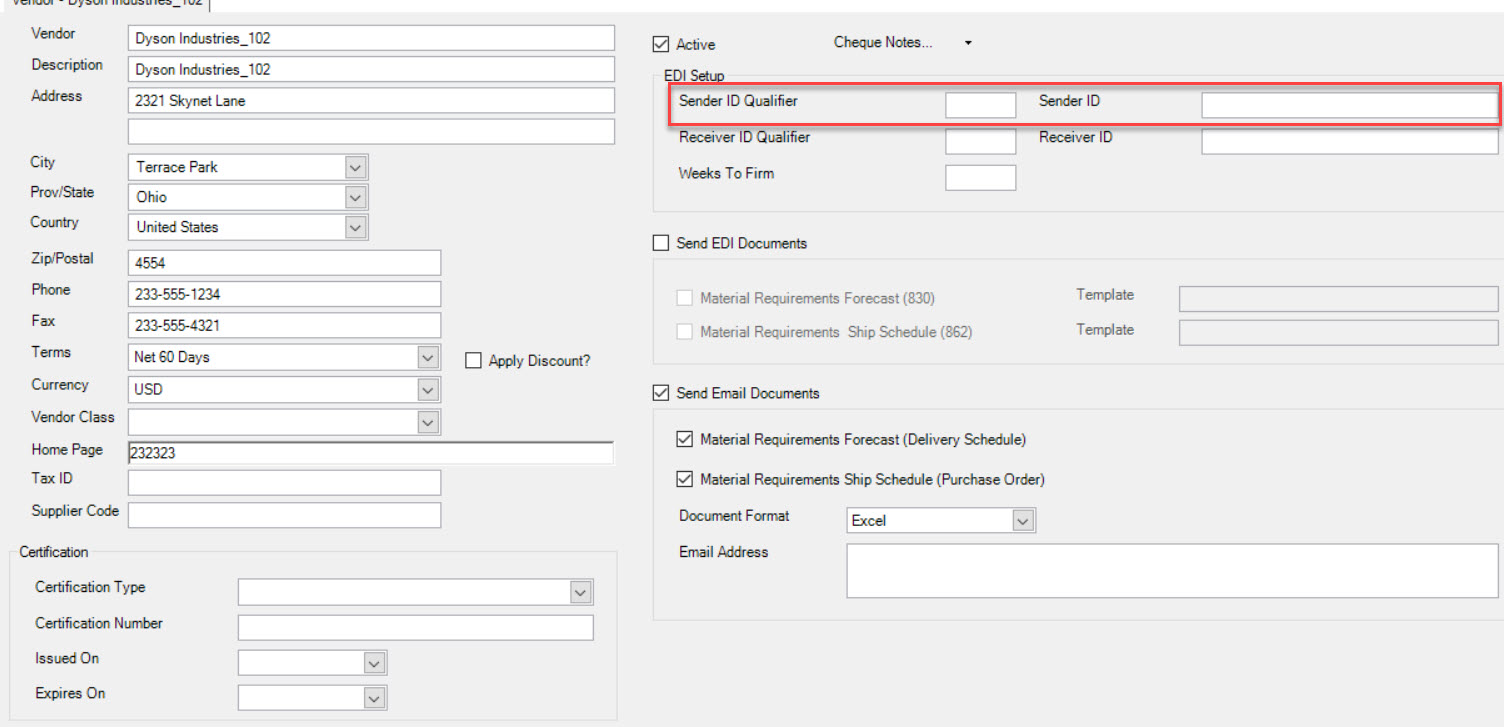Viewport: 1504px width, 727px height.
Task: Click the Email Address text box
Action: pyautogui.click(x=1173, y=571)
